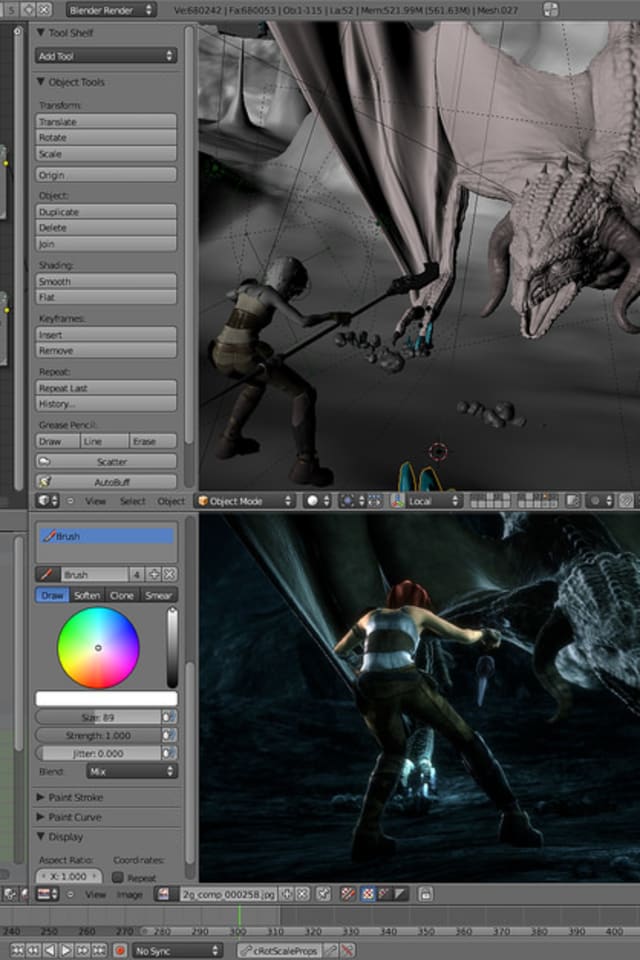640x960 pixels.
Task: Play animation in reverse
Action: click(50, 950)
